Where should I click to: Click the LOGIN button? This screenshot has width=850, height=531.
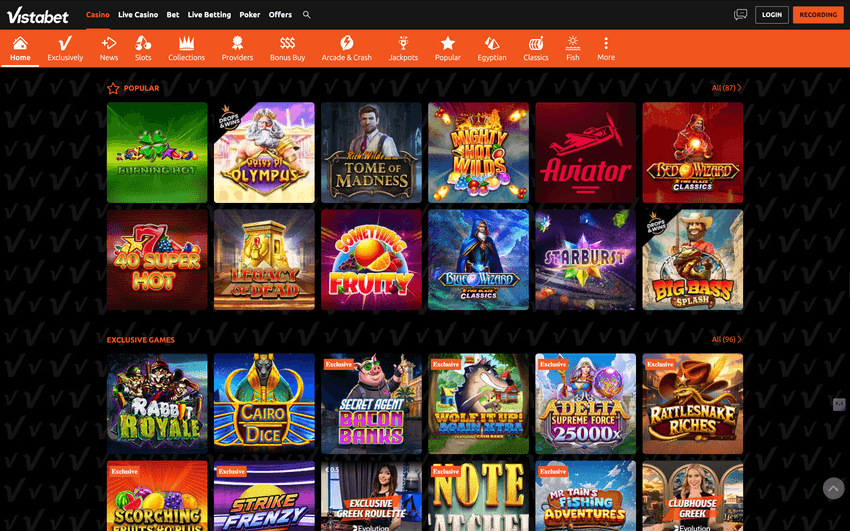tap(772, 15)
